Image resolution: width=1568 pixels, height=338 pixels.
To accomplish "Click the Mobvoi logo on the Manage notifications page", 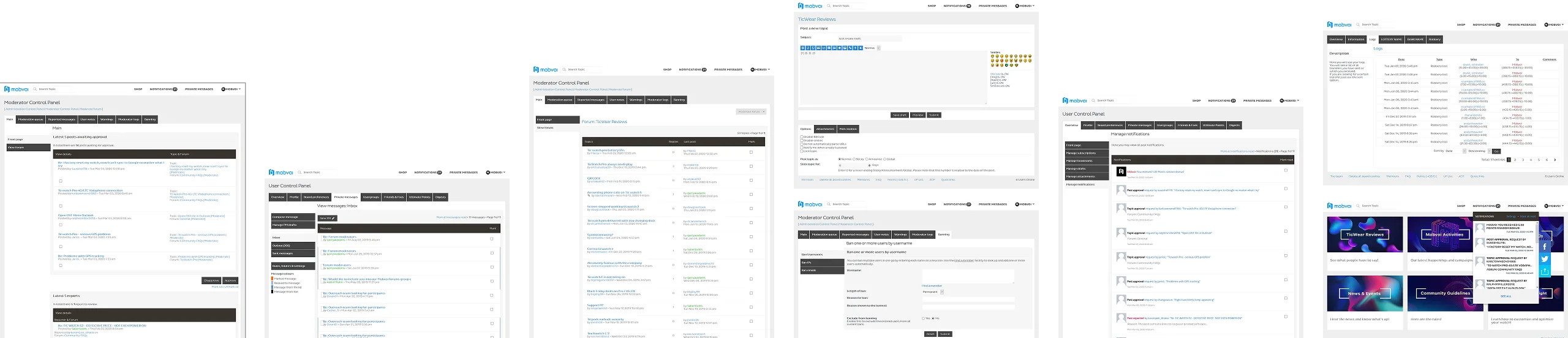I will [1075, 100].
